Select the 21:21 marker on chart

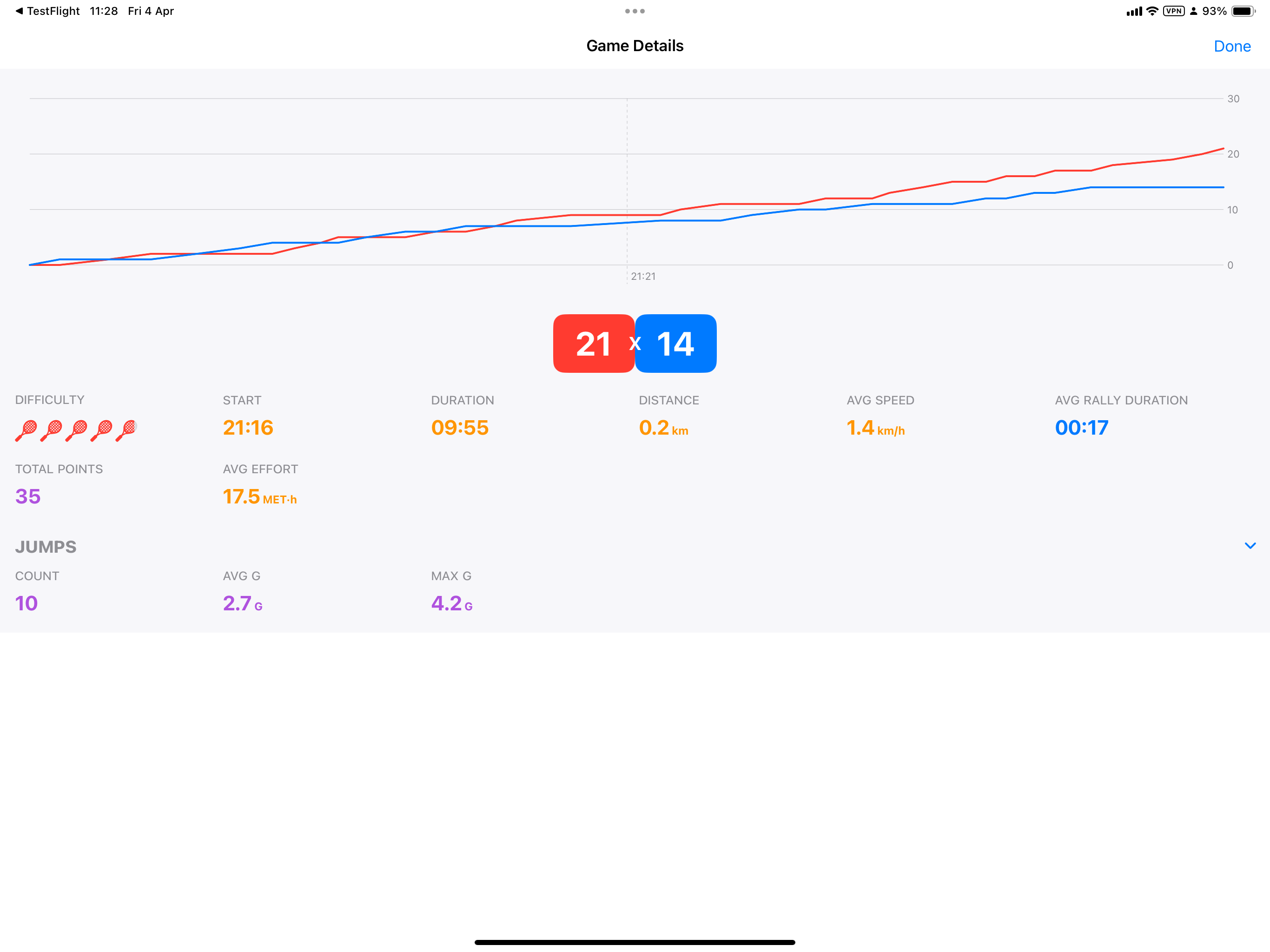(642, 276)
